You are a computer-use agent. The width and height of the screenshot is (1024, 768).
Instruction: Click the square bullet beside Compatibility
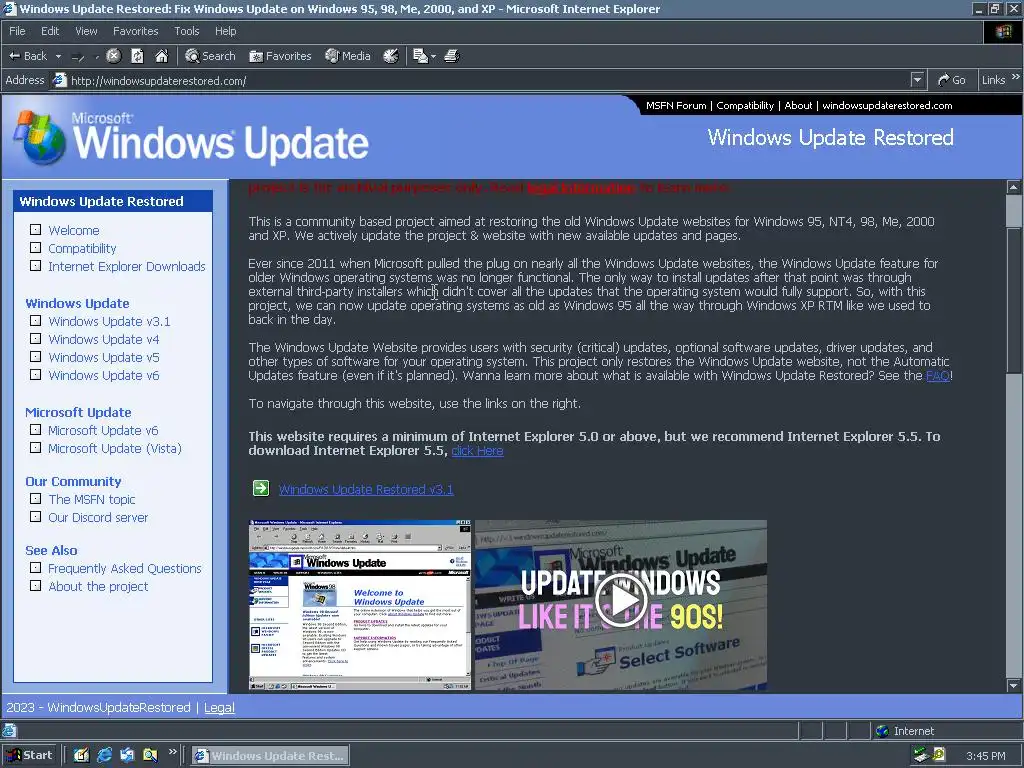(x=35, y=248)
